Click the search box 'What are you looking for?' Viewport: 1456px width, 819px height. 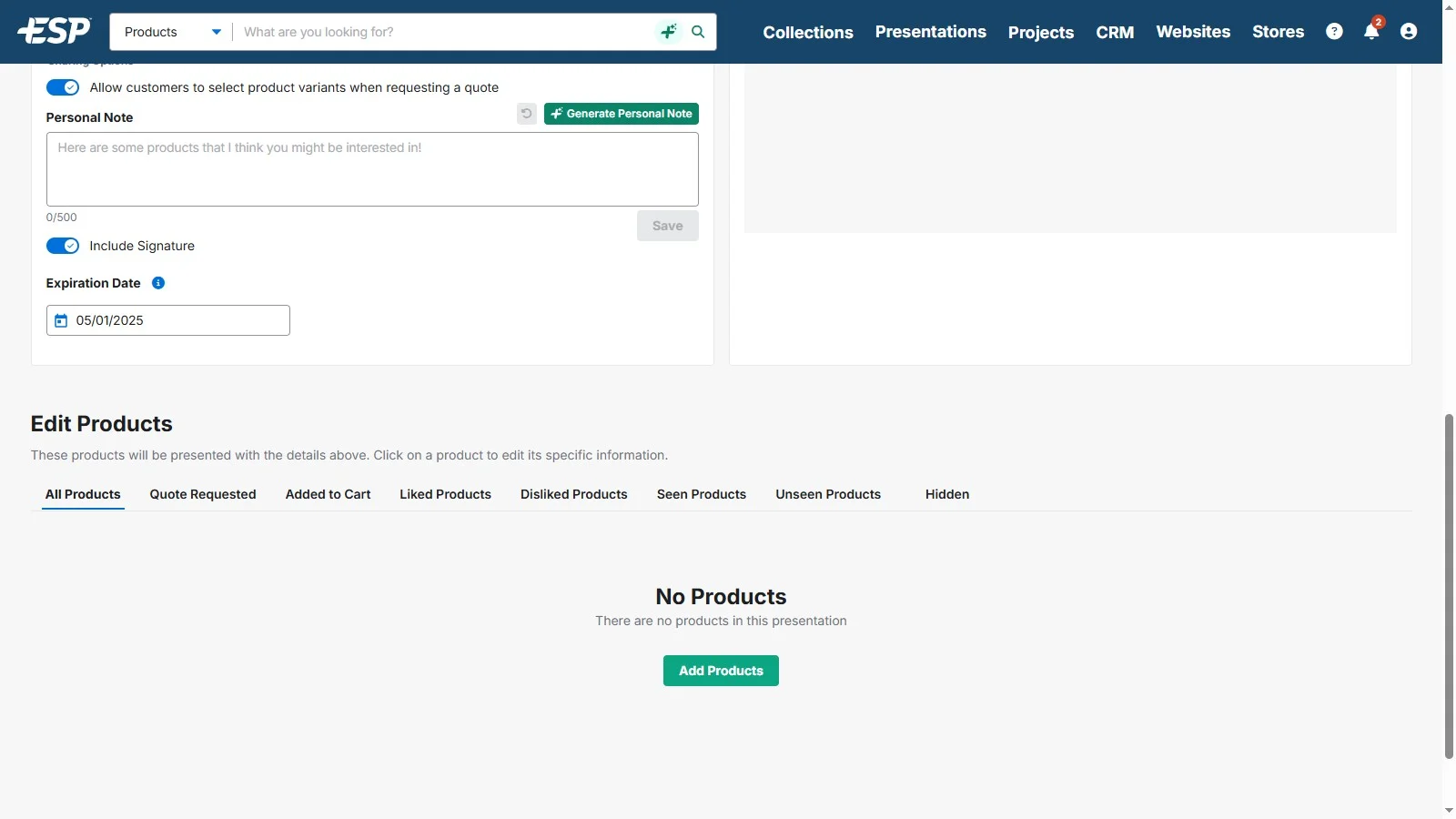click(446, 32)
